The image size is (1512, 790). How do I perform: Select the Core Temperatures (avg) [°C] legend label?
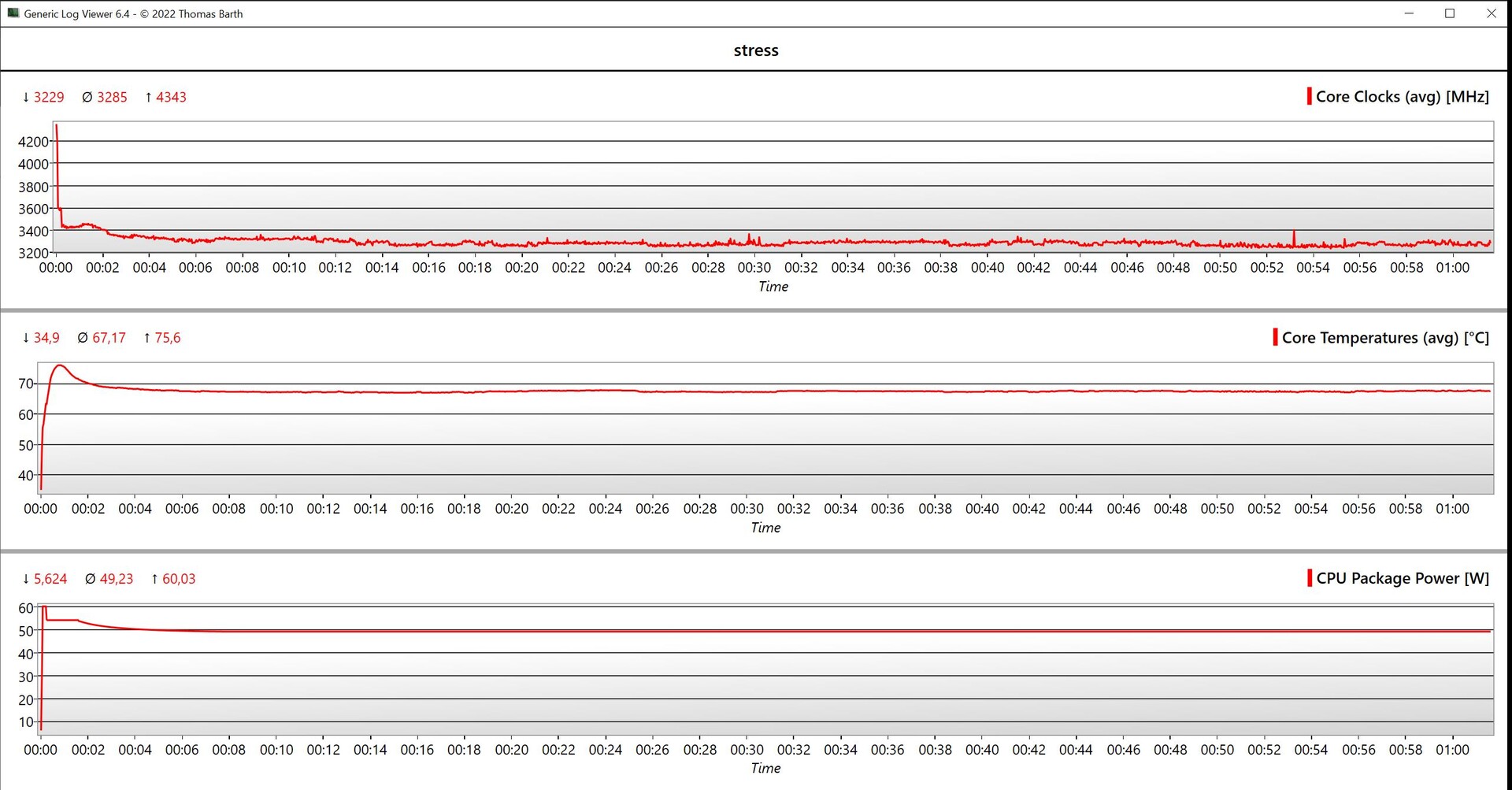click(x=1385, y=338)
